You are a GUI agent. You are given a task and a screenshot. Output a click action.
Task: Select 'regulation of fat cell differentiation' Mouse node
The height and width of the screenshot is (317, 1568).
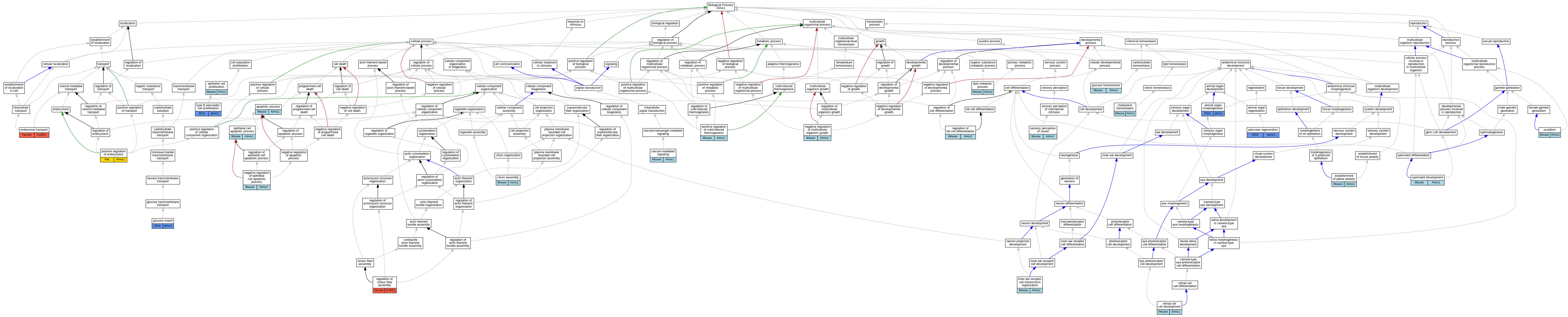click(960, 132)
